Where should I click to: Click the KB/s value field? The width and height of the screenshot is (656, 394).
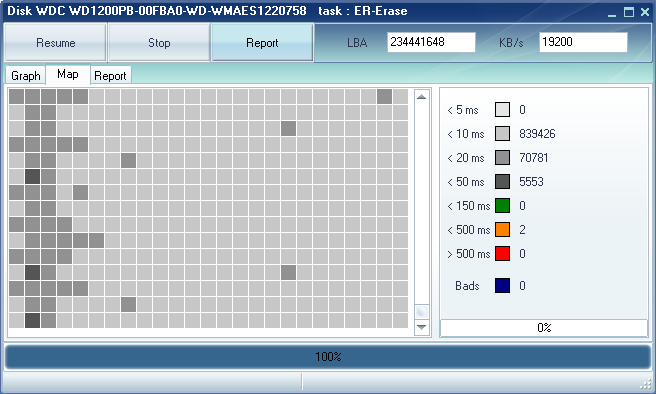pyautogui.click(x=583, y=42)
